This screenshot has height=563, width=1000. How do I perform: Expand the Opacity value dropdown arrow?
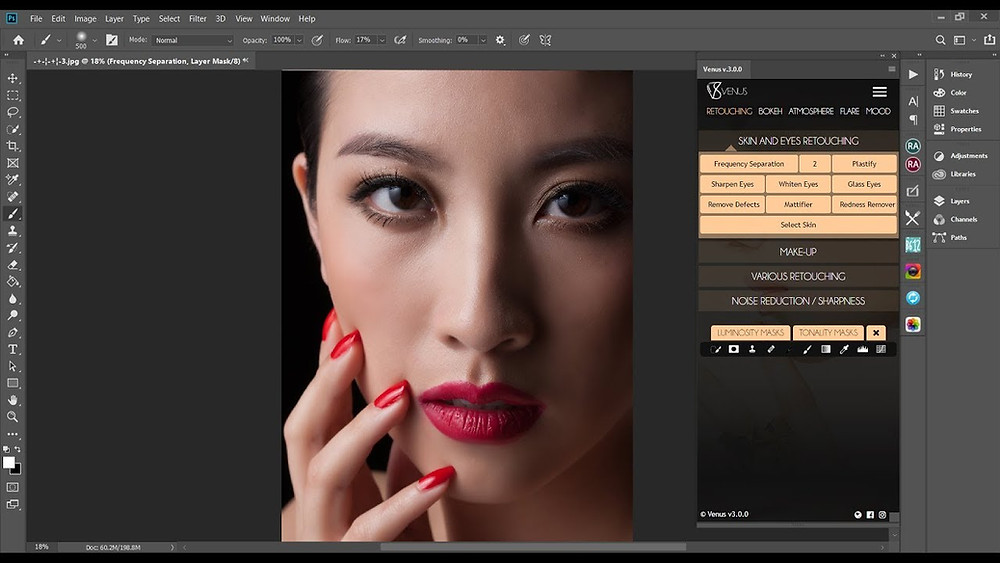pyautogui.click(x=299, y=40)
